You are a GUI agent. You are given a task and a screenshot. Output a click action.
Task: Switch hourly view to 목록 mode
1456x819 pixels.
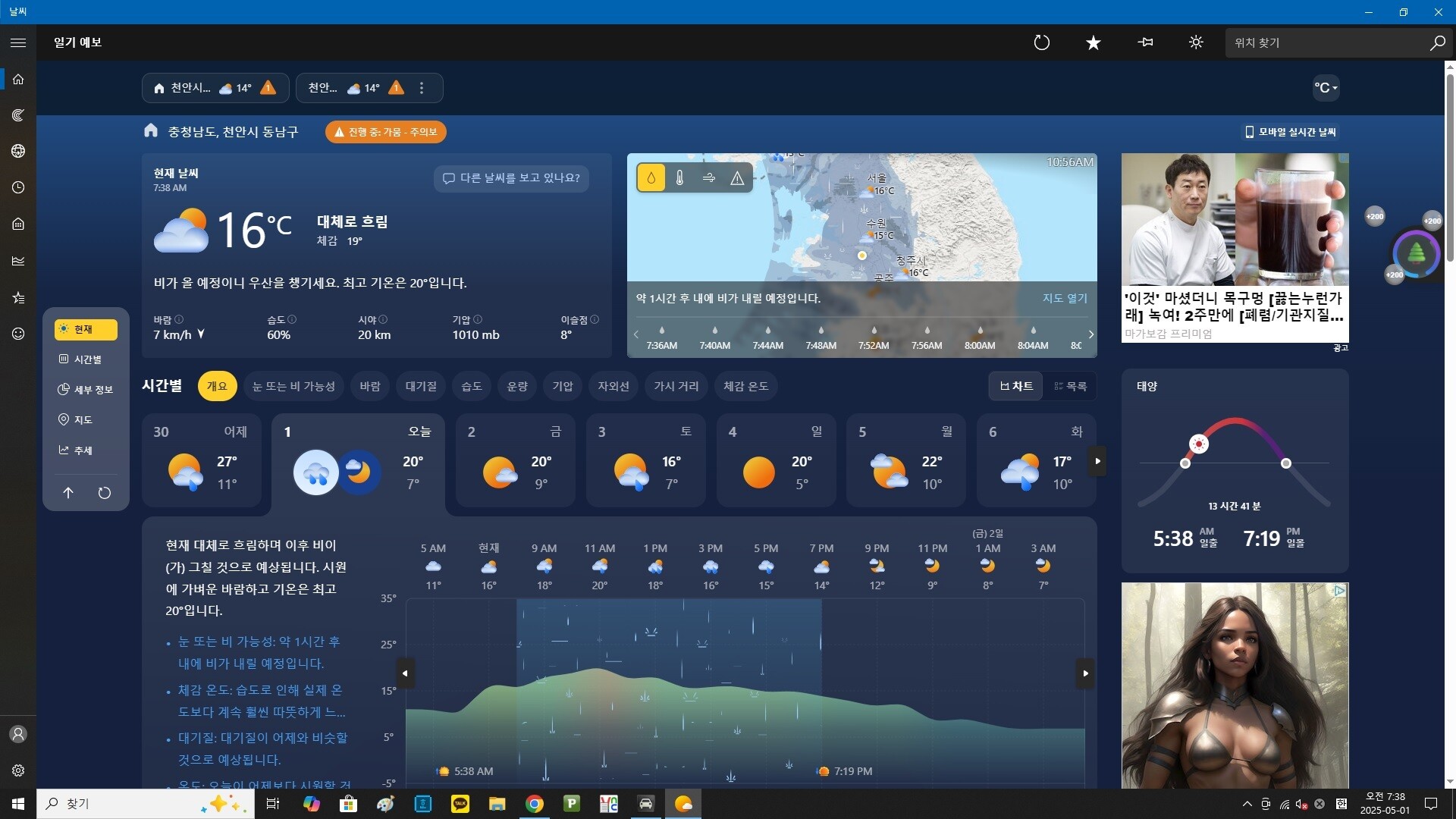[x=1070, y=386]
